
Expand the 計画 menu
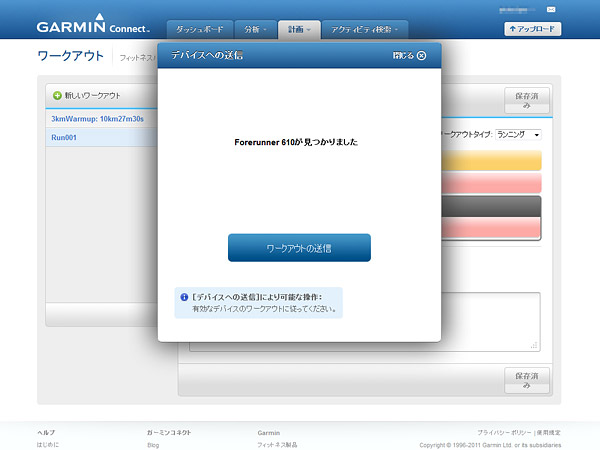click(299, 29)
